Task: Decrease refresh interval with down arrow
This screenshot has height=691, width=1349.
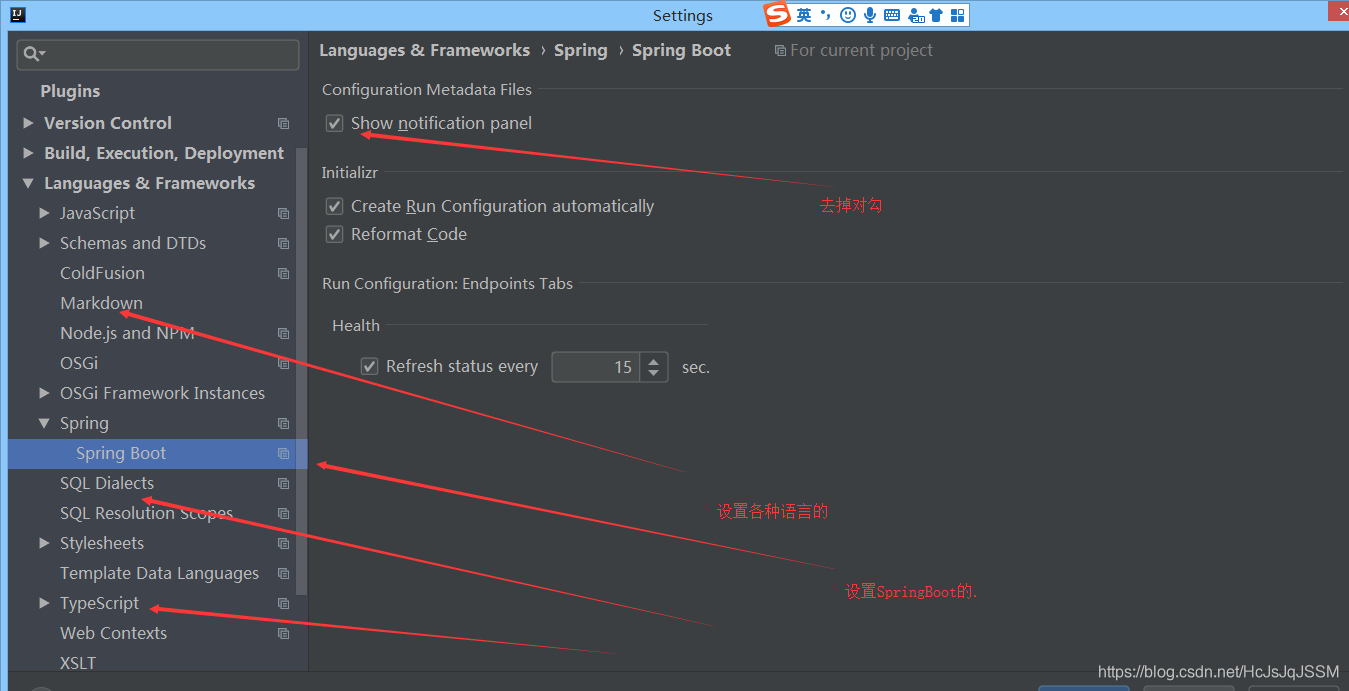Action: point(653,374)
